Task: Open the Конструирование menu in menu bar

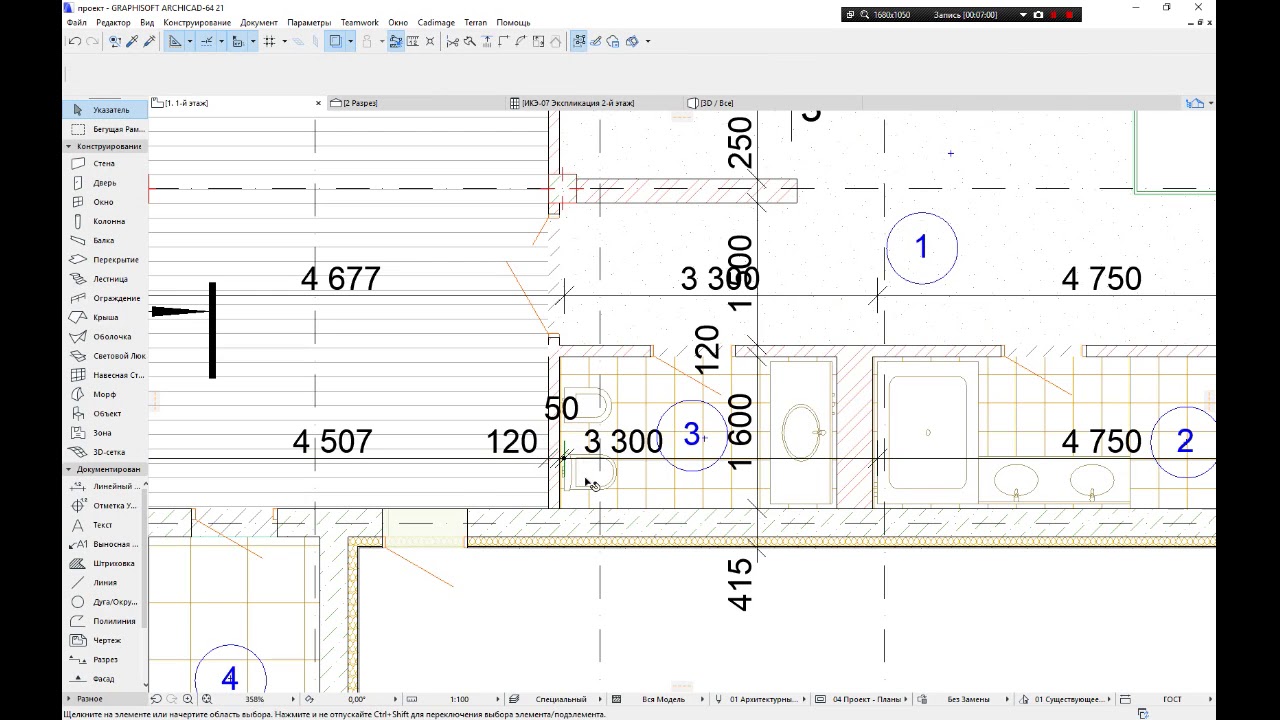Action: point(197,22)
